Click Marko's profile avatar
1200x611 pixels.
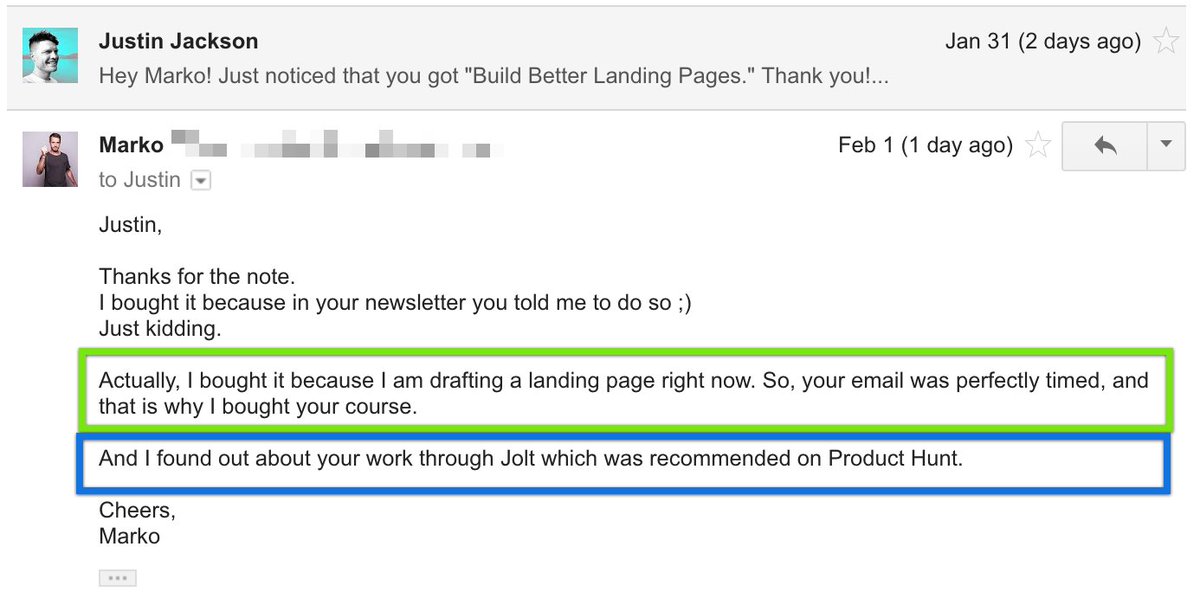(50, 159)
